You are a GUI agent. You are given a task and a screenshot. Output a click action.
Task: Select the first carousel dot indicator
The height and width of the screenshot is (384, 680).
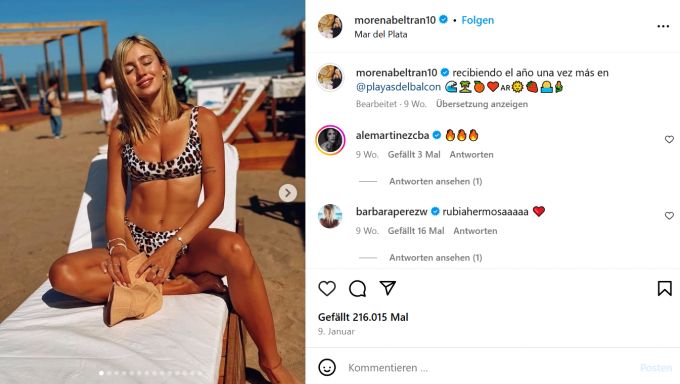pyautogui.click(x=101, y=373)
